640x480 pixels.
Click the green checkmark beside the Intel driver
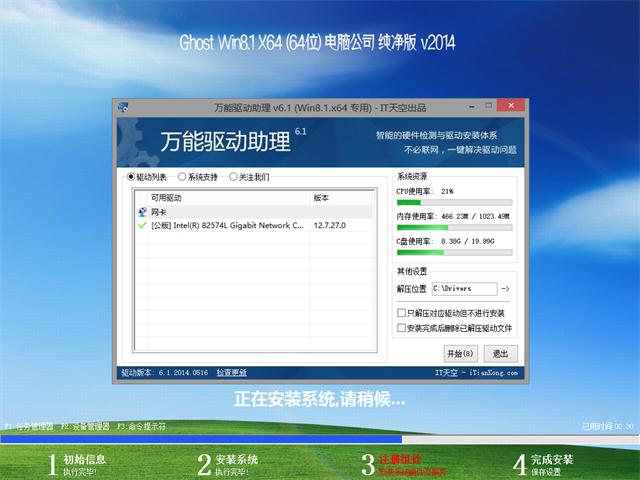141,226
